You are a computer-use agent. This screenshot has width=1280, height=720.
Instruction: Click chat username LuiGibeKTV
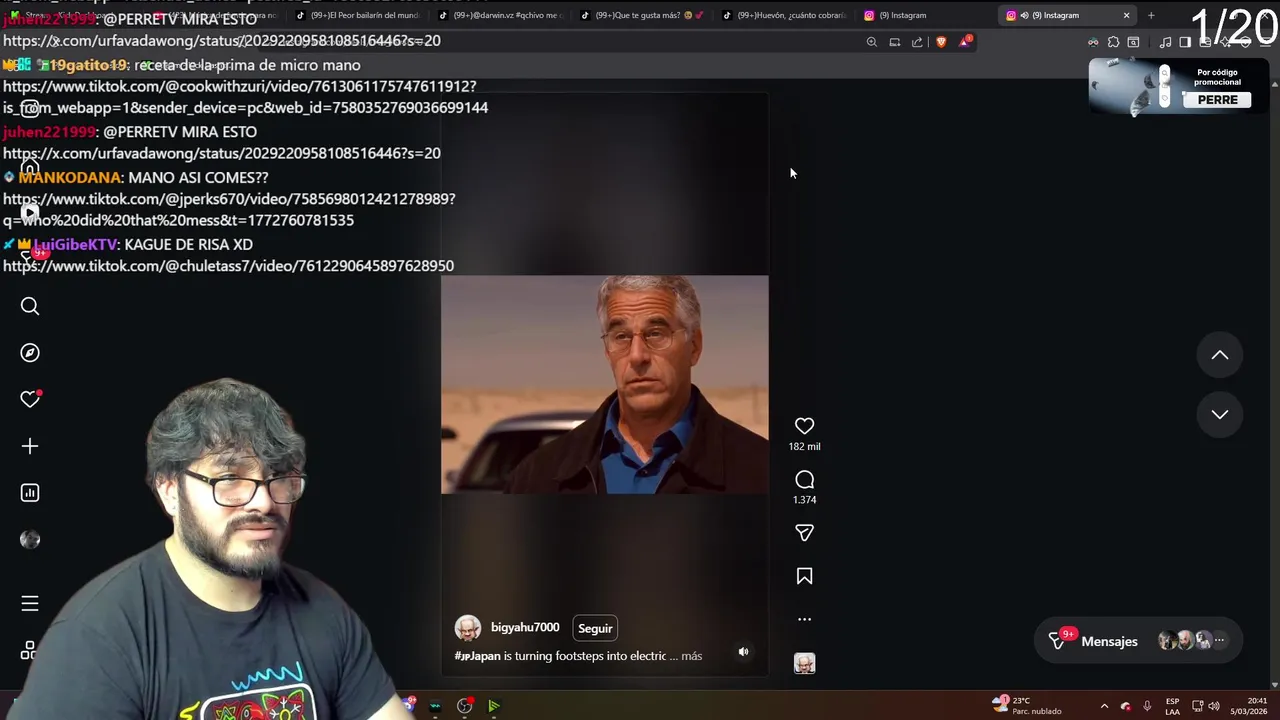tap(75, 244)
